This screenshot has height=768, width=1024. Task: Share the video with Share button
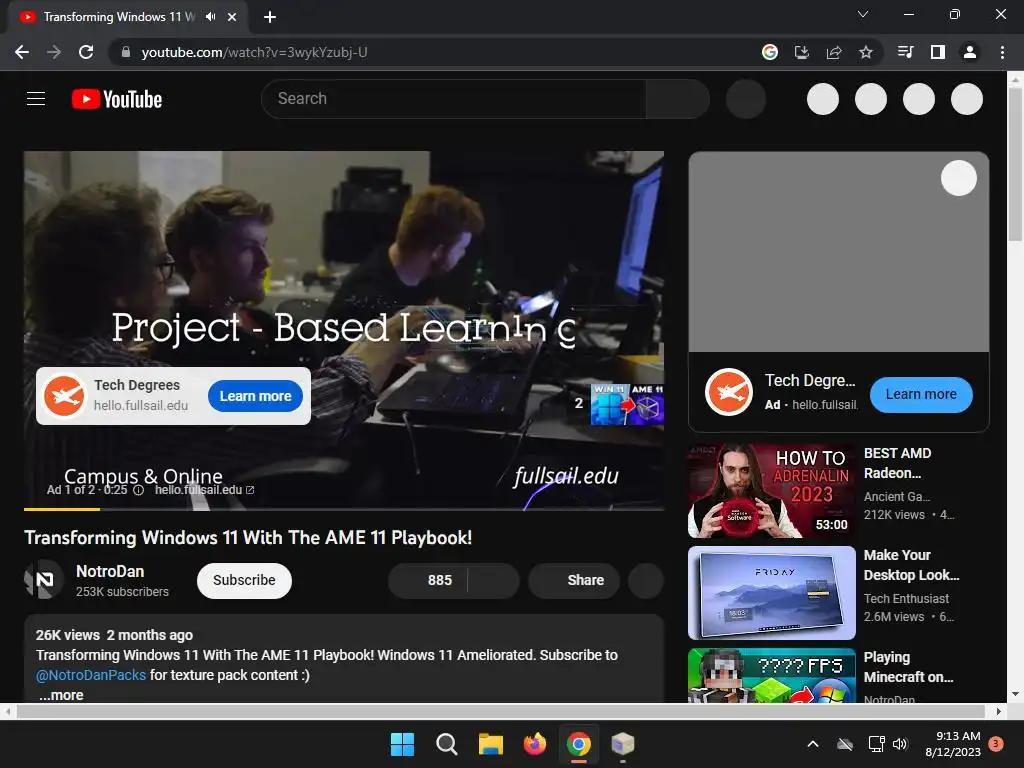[x=574, y=580]
